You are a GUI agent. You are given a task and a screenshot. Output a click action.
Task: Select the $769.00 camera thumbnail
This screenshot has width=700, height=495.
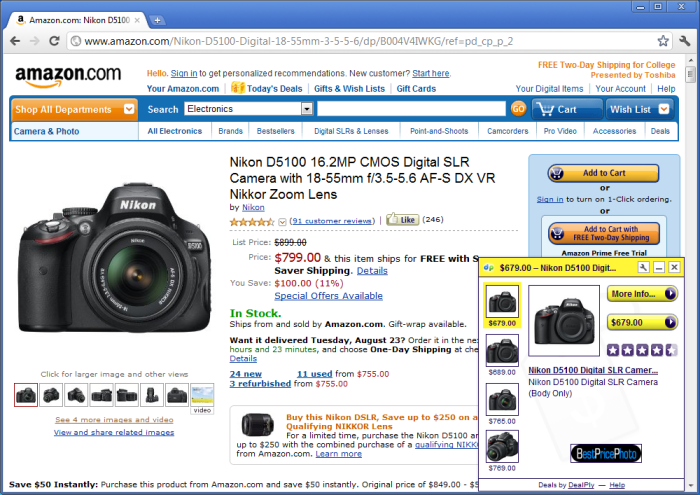pyautogui.click(x=502, y=446)
